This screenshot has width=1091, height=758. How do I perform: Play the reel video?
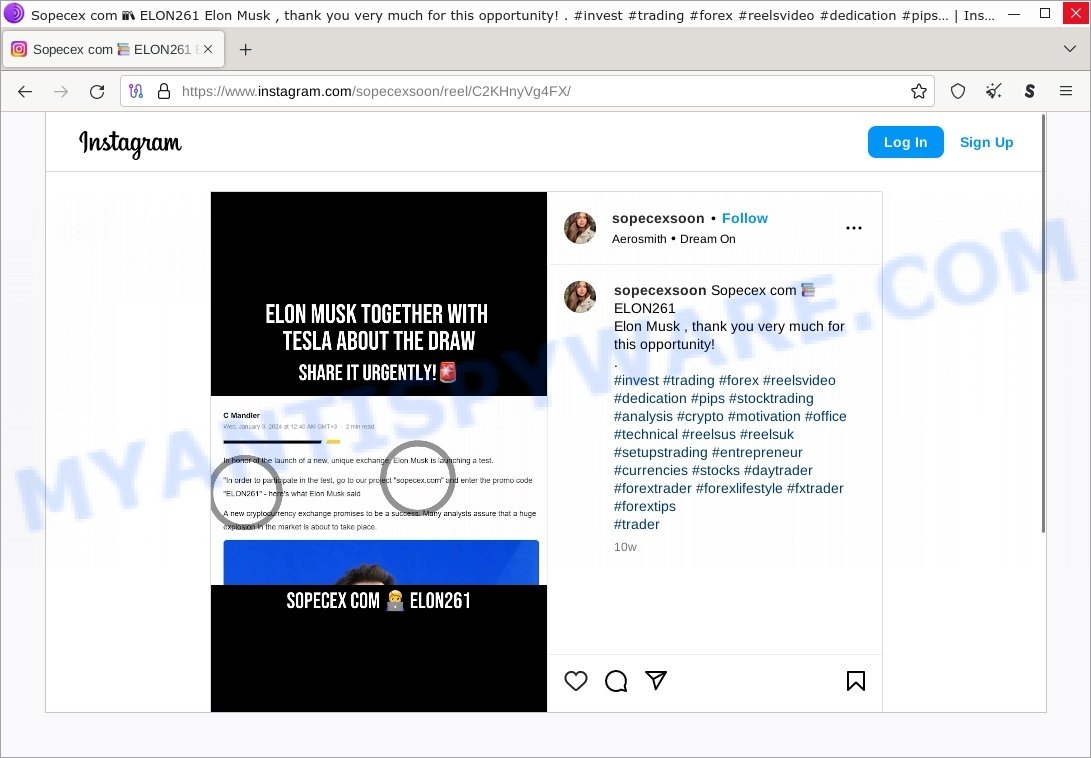click(379, 452)
